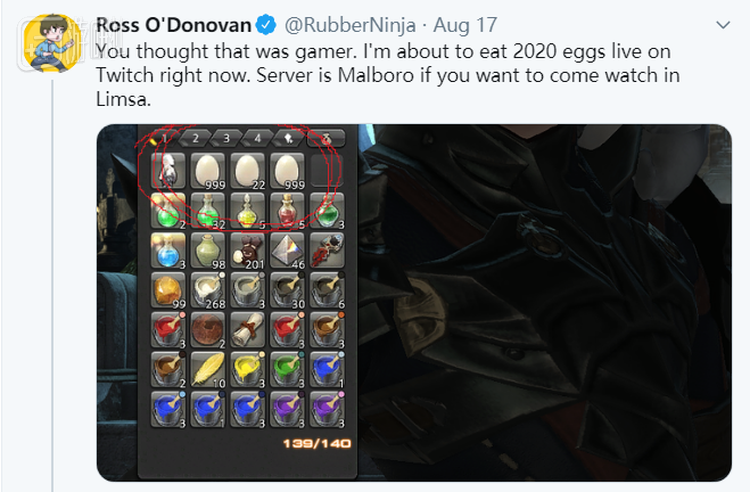Viewport: 750px width, 492px height.
Task: Switch to inventory tab 2
Action: tap(195, 138)
